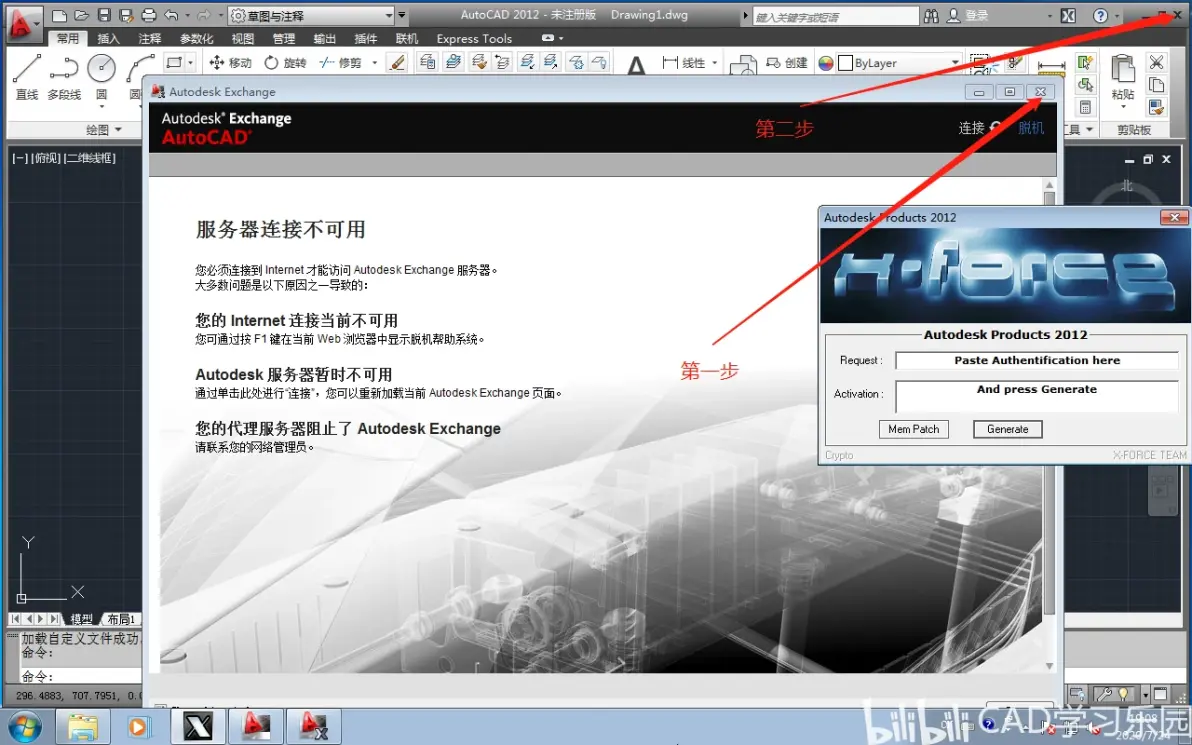Select the Layout1 (布局1) tab
The image size is (1192, 745).
coord(121,619)
